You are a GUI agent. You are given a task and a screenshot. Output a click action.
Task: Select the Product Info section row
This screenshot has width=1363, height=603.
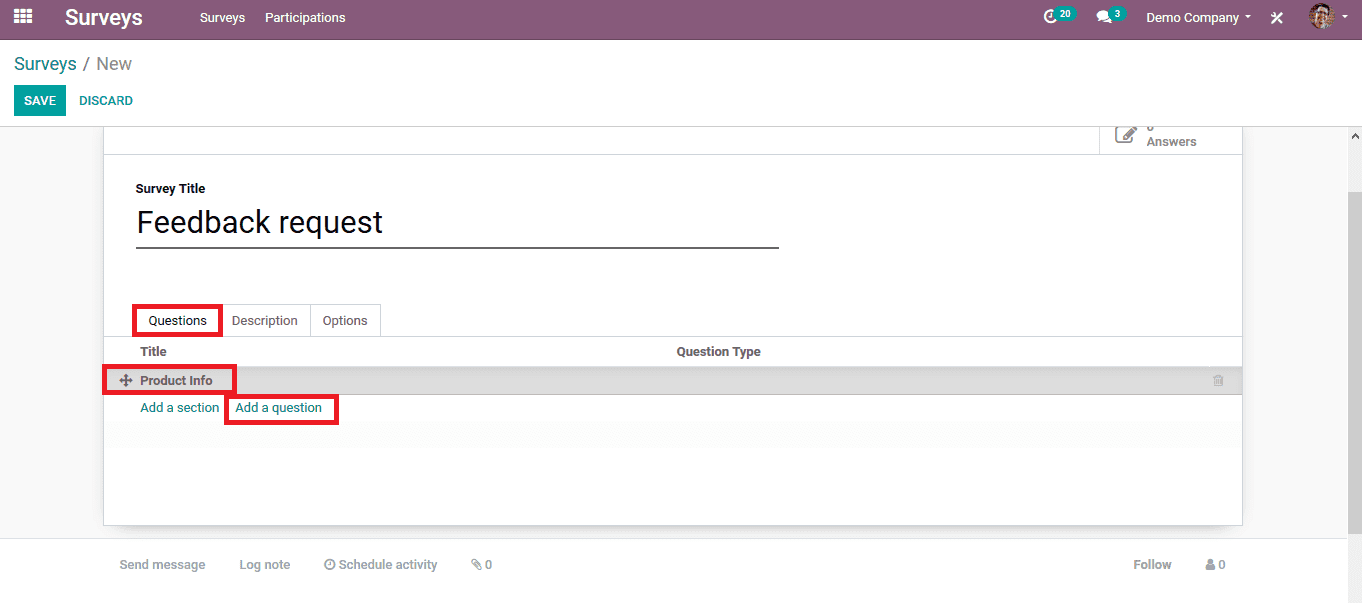(x=673, y=381)
